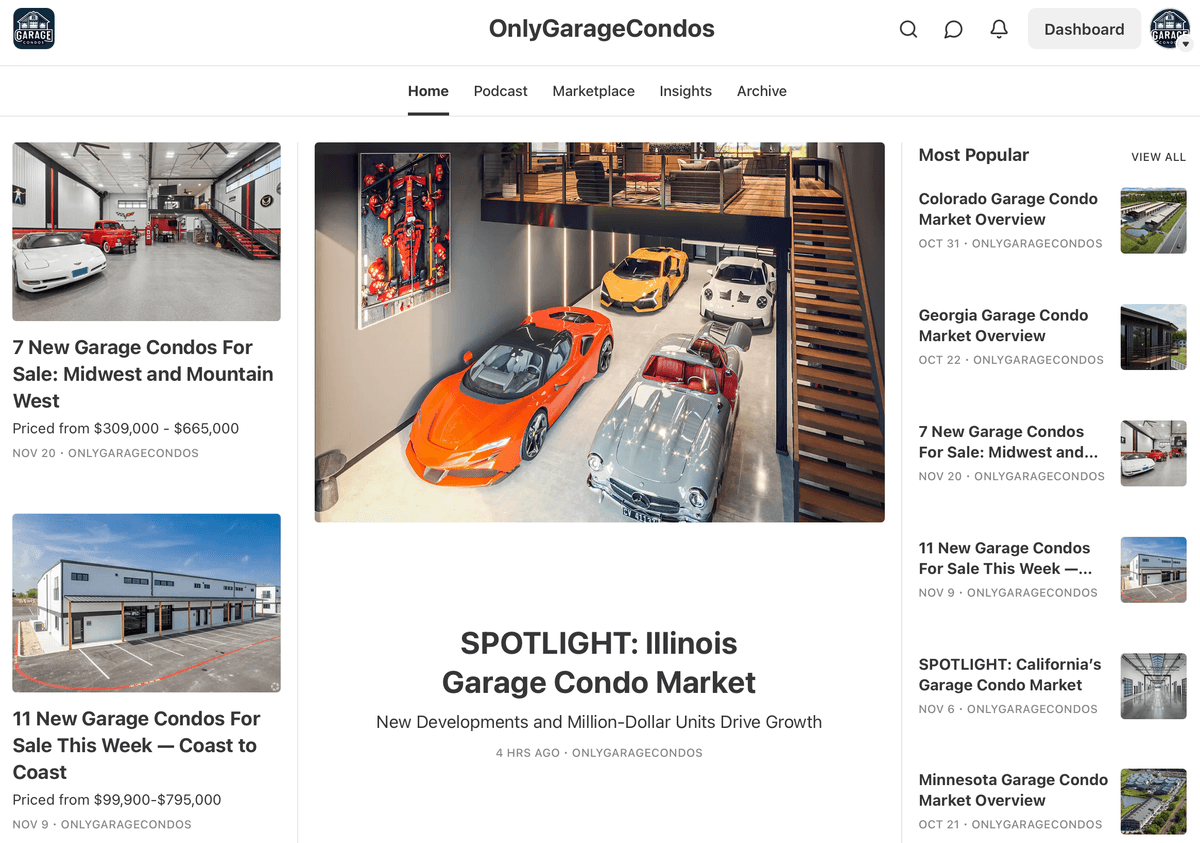Screen dimensions: 1200x843
Task: Open the profile avatar dropdown menu
Action: [x=1170, y=29]
